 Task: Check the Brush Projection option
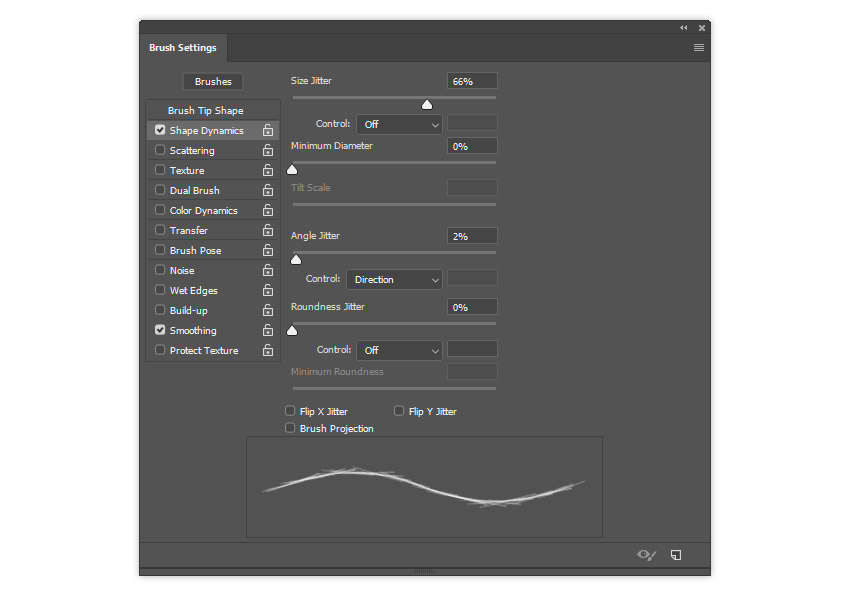coord(290,428)
